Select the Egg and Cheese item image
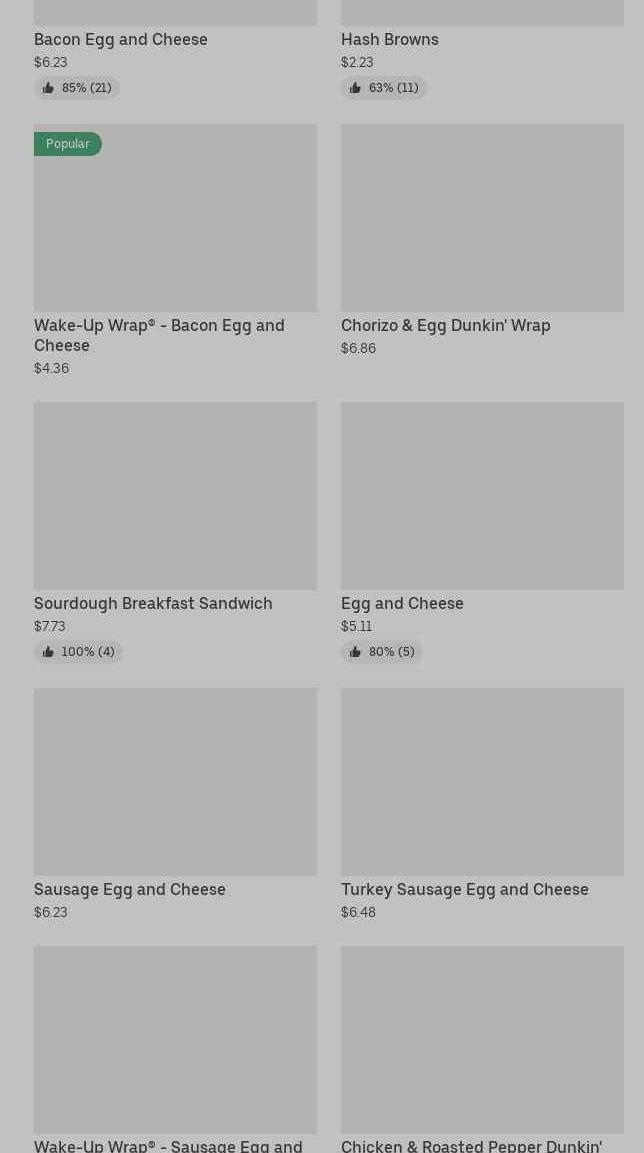This screenshot has width=644, height=1153. pos(482,496)
